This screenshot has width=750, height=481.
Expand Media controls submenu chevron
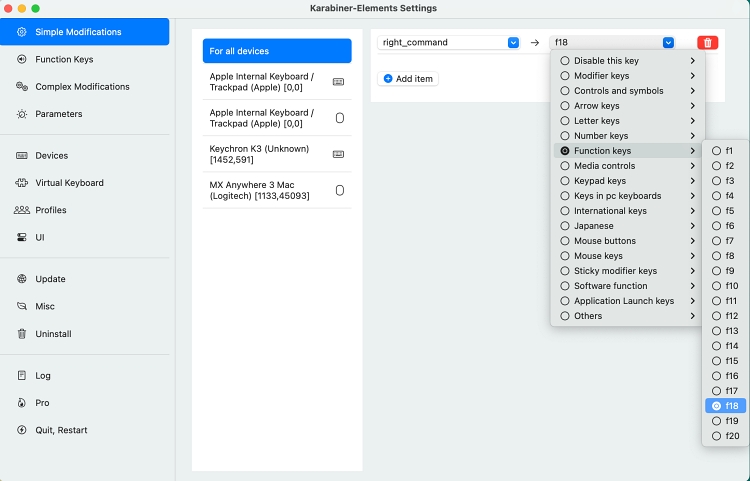(692, 166)
